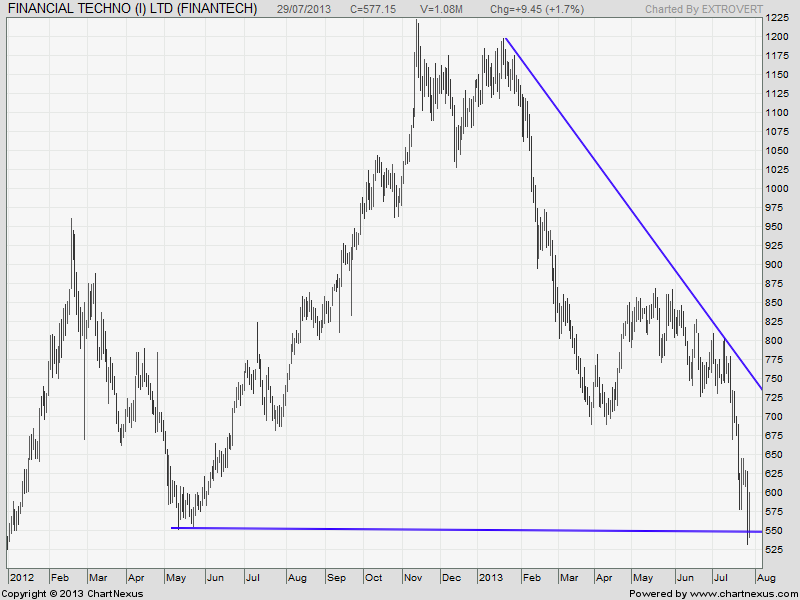800x600 pixels.
Task: Click the FINANCIAL TECHNO (I) LTD chart title
Action: [x=131, y=9]
